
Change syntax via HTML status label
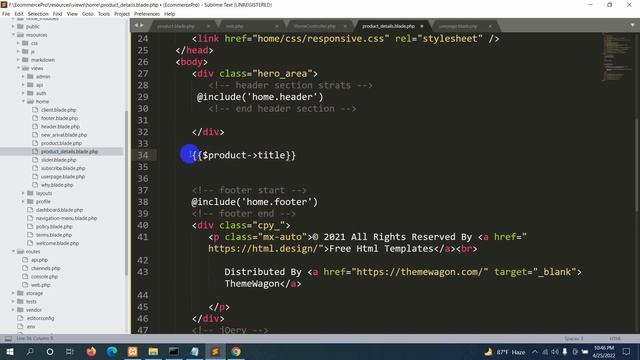615,339
